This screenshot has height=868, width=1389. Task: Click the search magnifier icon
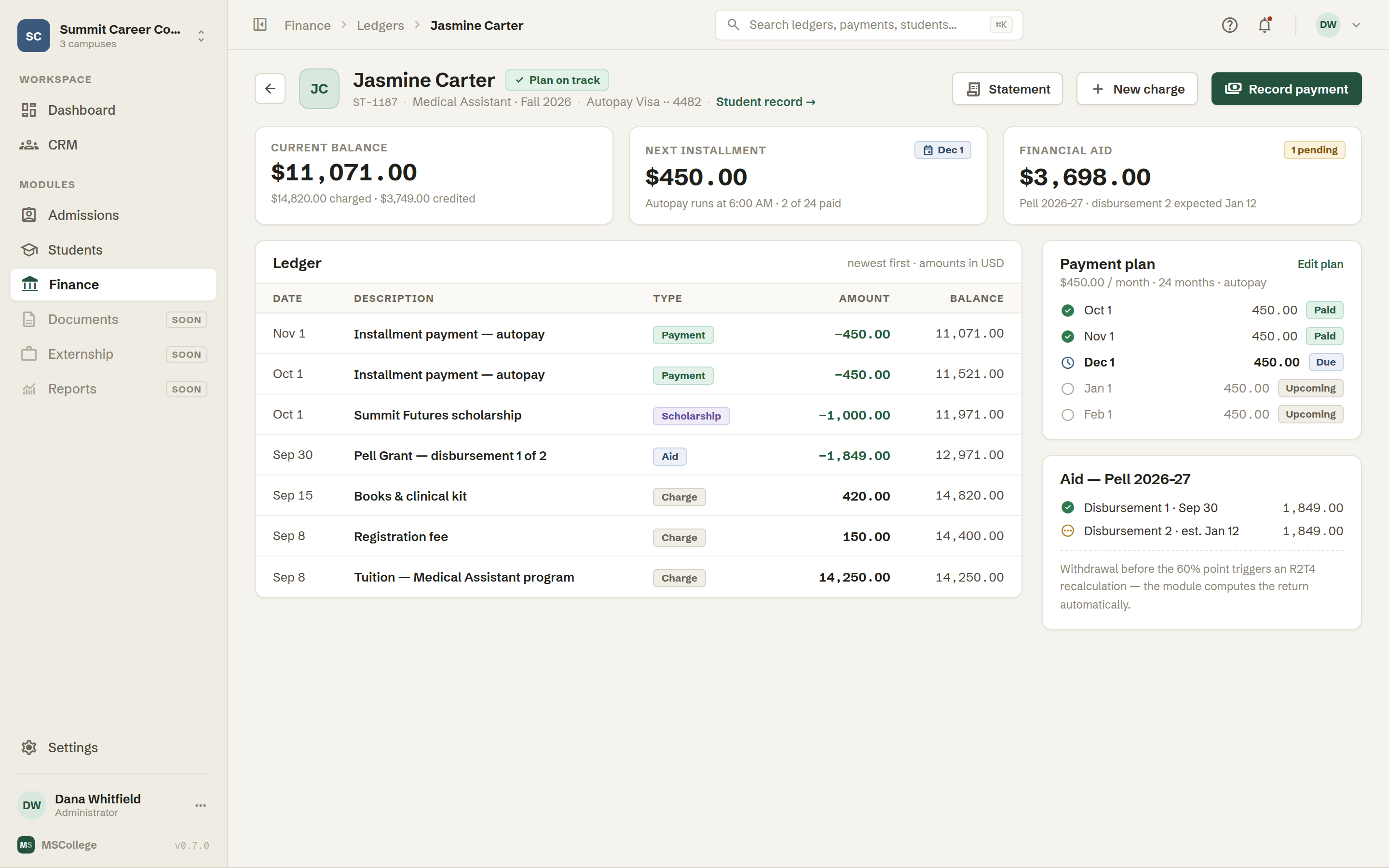click(733, 25)
